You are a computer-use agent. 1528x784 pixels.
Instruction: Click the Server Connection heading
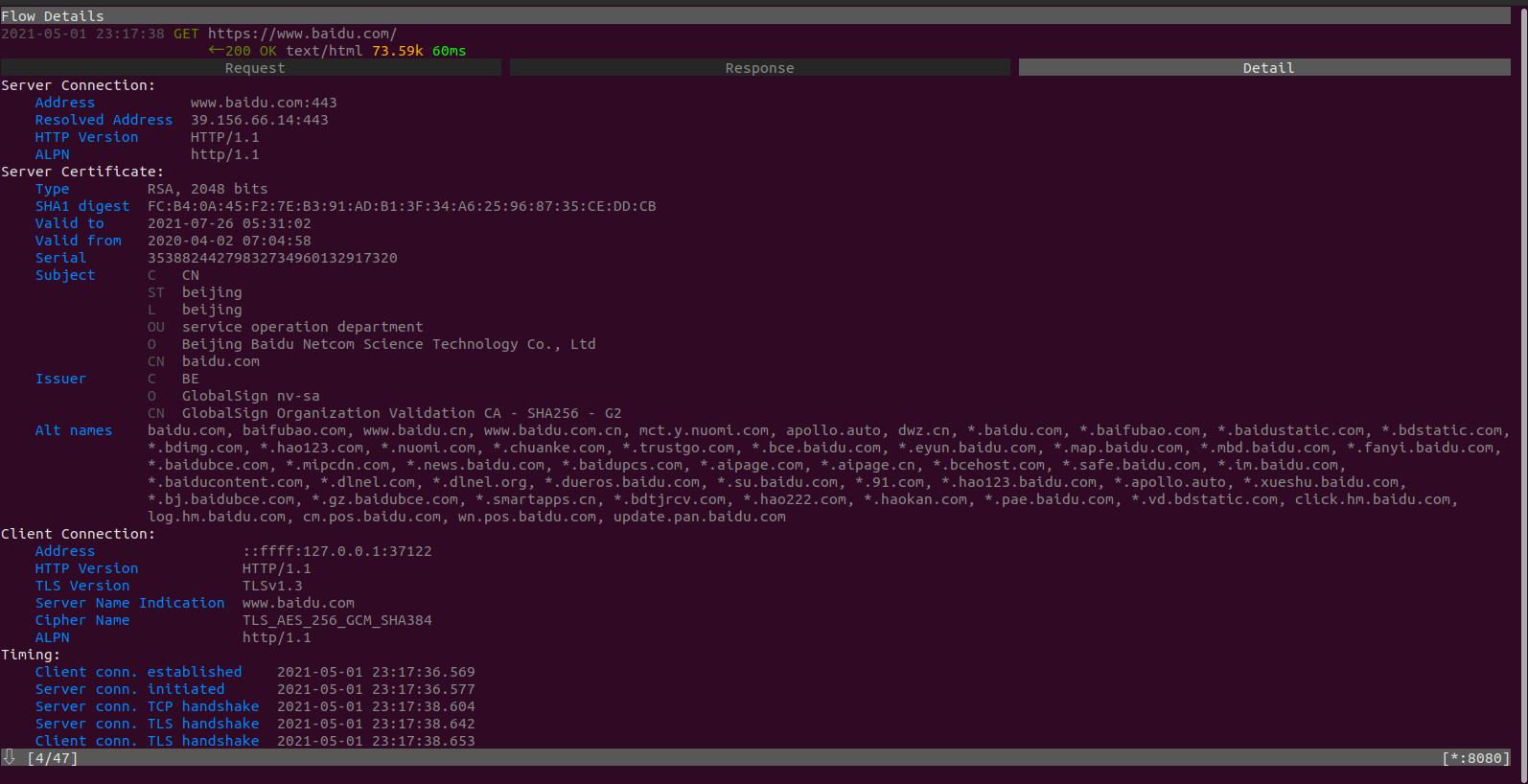click(78, 85)
